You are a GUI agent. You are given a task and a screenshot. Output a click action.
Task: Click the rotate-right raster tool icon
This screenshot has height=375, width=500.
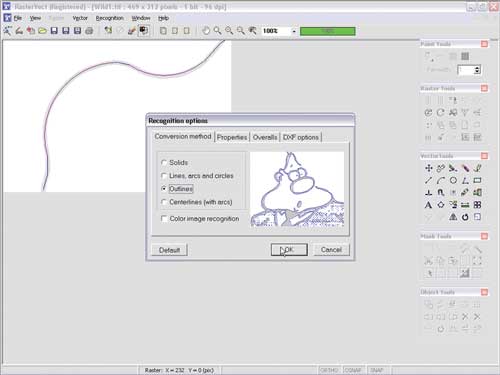(x=441, y=113)
